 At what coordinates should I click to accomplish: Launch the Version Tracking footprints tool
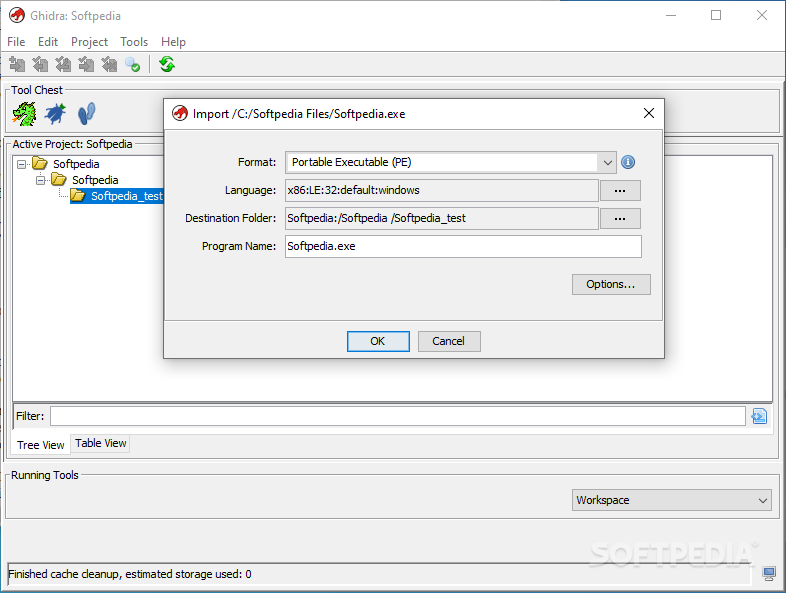point(86,114)
